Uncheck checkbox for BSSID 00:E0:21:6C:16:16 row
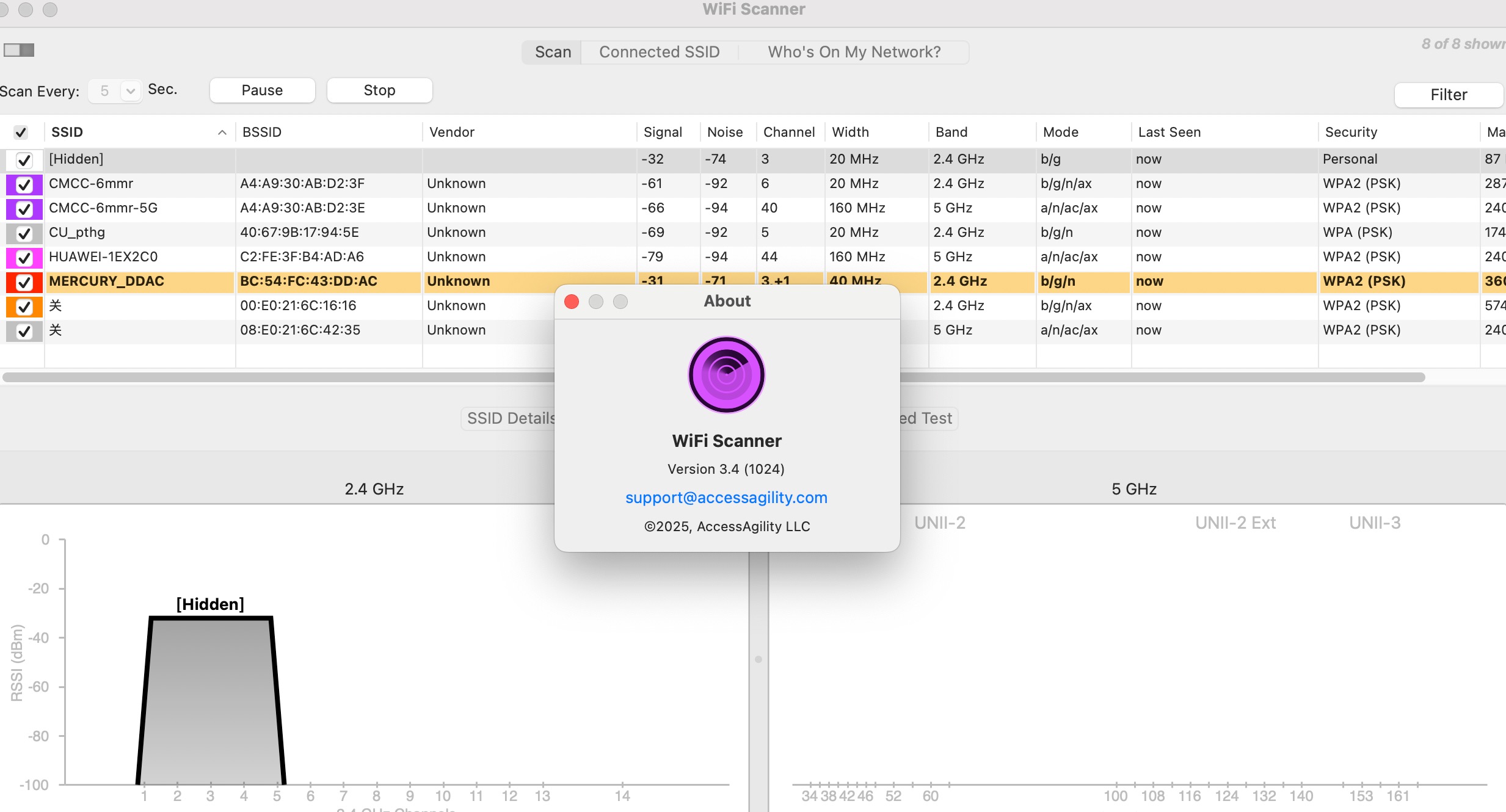Image resolution: width=1506 pixels, height=812 pixels. coord(24,306)
